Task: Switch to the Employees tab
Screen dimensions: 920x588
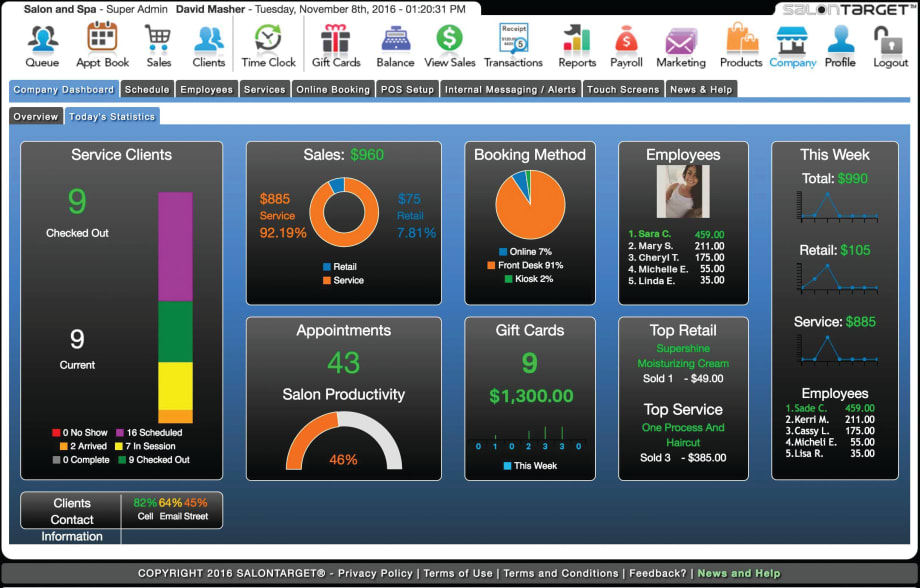Action: click(x=207, y=89)
